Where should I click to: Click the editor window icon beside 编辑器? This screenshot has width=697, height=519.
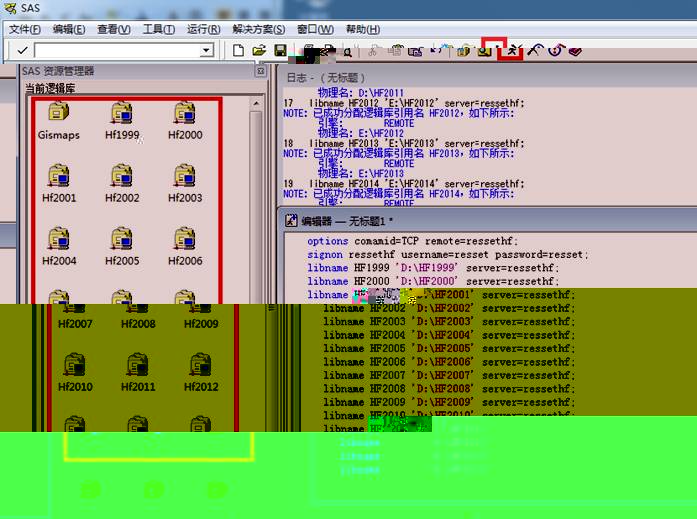[291, 220]
